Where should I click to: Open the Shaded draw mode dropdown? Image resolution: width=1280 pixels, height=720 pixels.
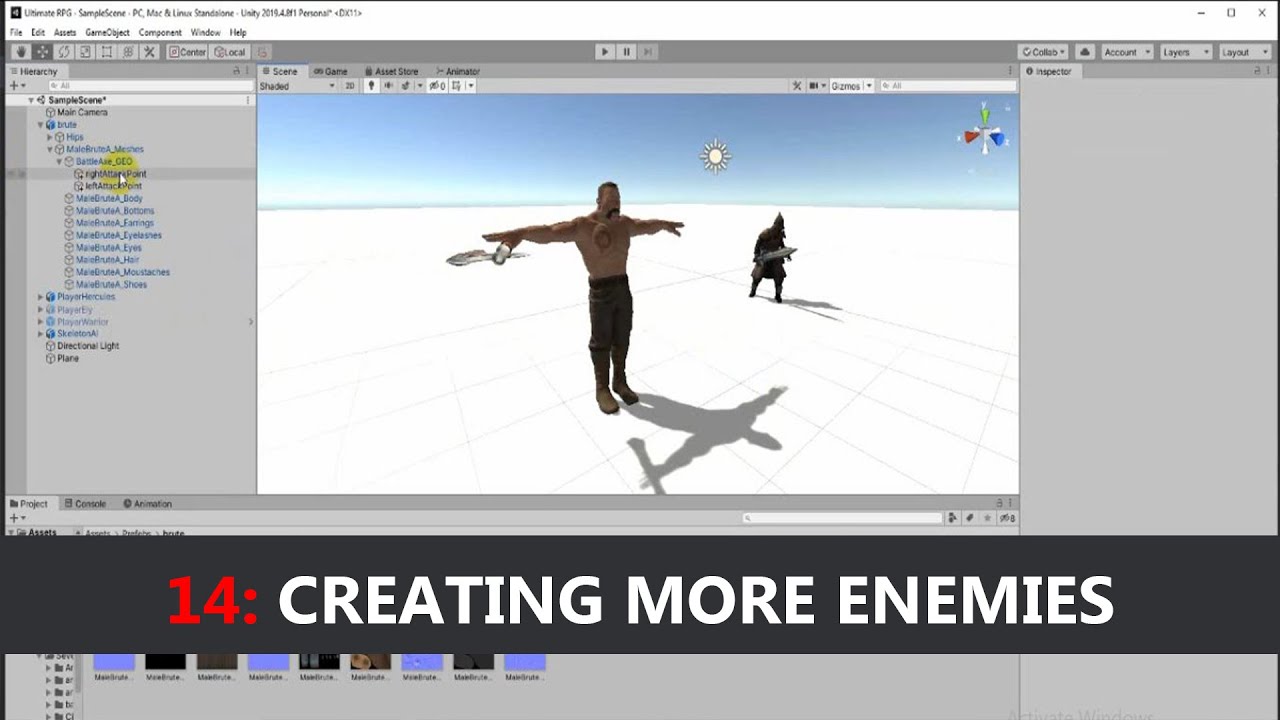[x=298, y=86]
